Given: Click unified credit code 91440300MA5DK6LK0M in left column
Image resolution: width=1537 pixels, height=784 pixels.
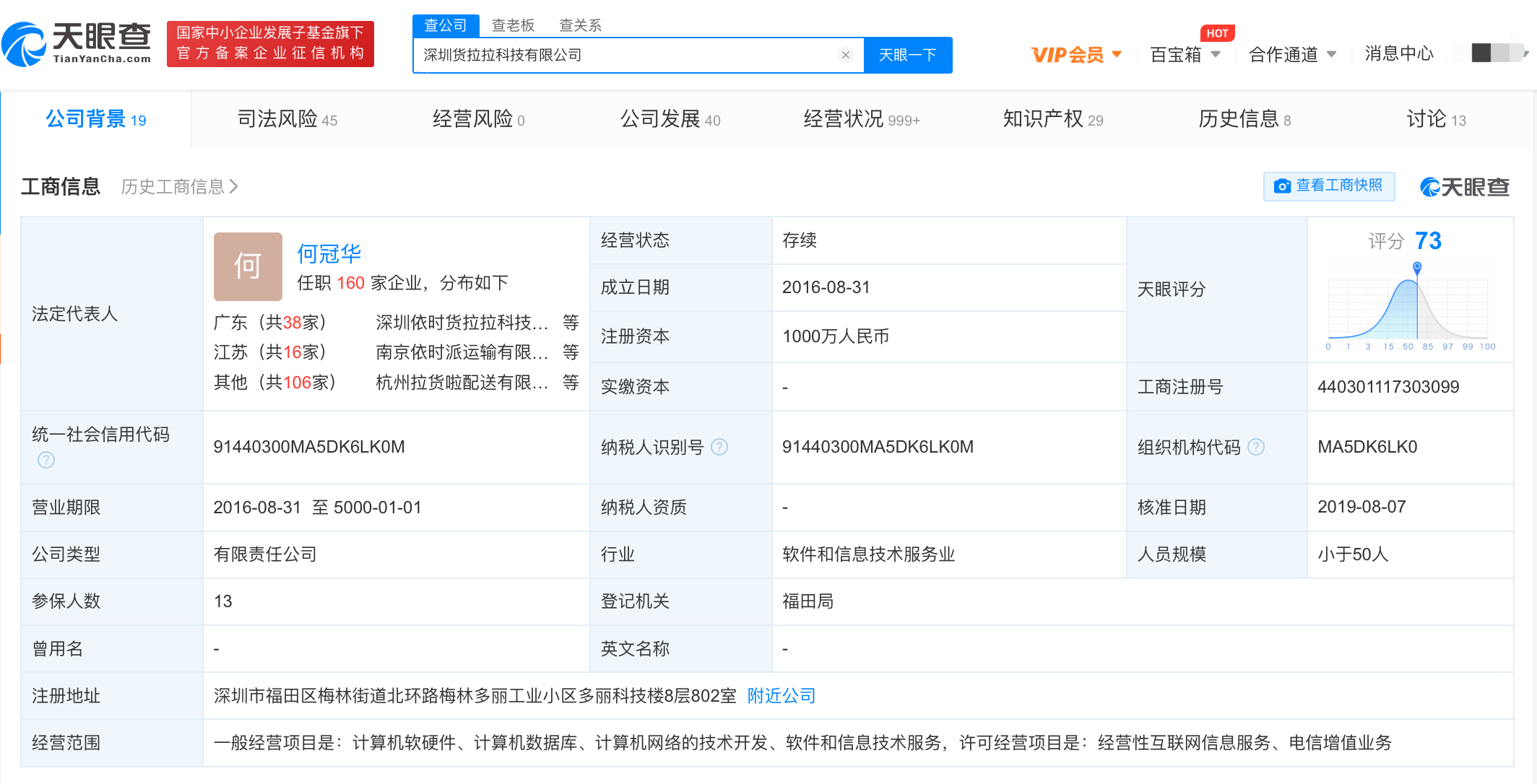Looking at the screenshot, I should pos(309,447).
